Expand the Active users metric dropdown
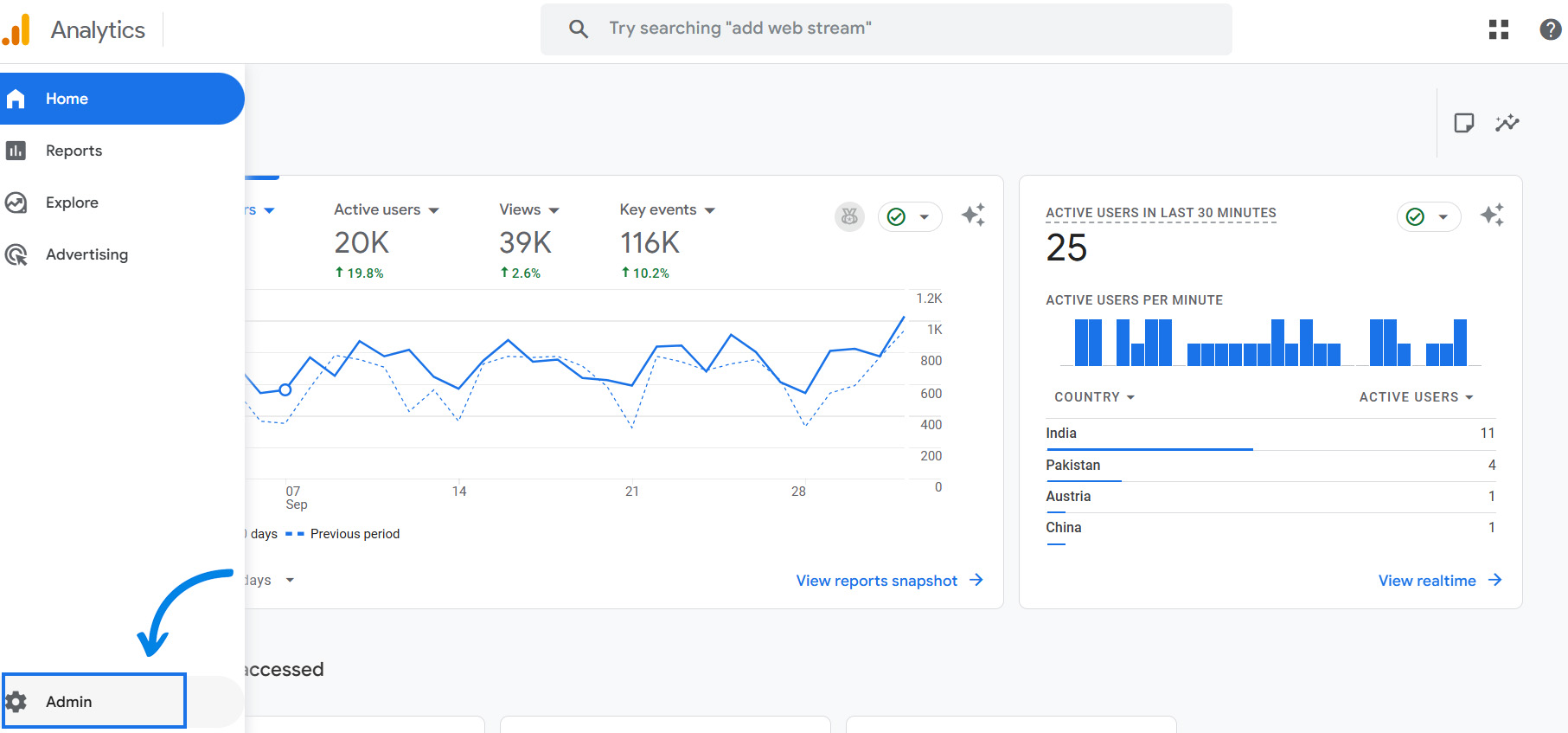The width and height of the screenshot is (1568, 733). 387,210
